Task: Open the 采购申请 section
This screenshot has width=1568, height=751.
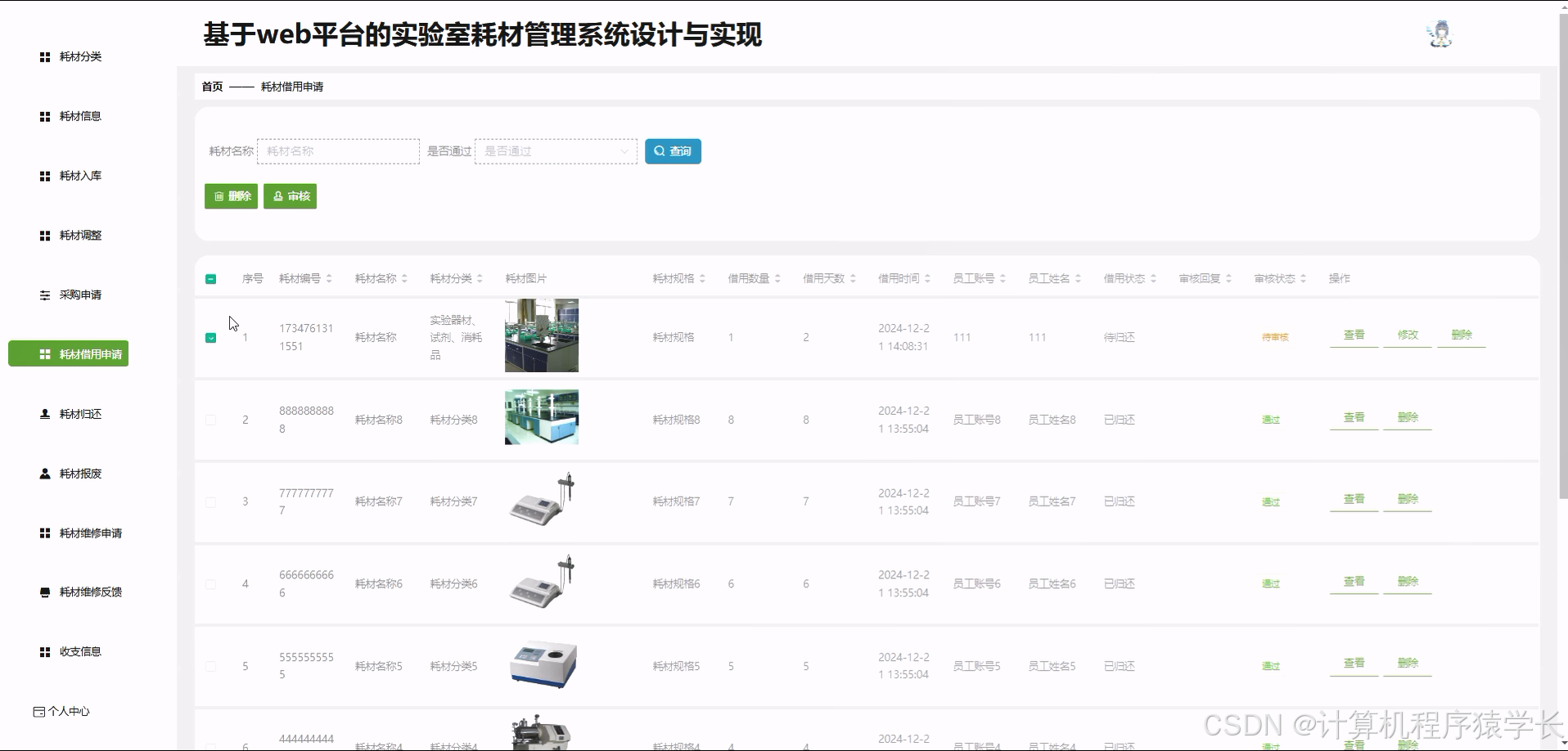Action: click(x=79, y=295)
